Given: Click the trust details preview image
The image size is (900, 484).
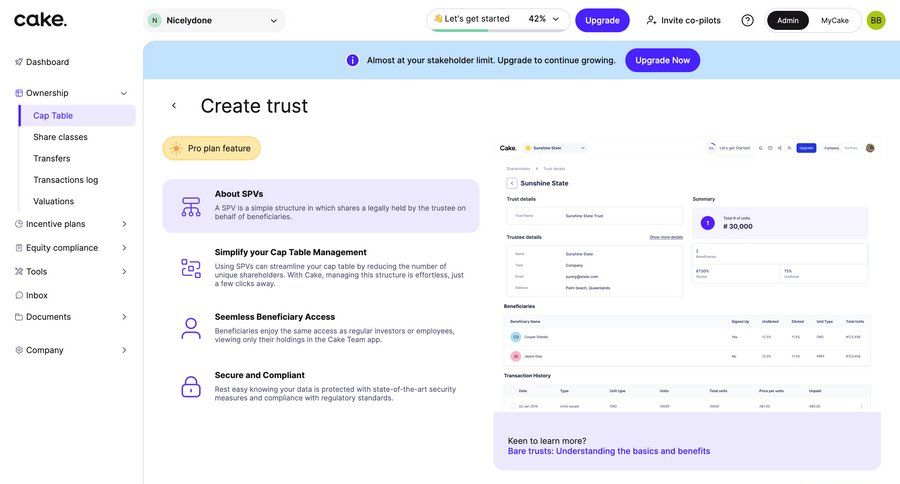Looking at the screenshot, I should point(686,275).
